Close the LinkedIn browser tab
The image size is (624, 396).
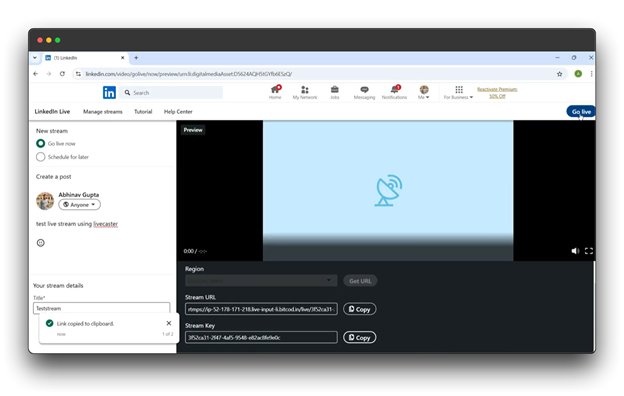coord(123,58)
